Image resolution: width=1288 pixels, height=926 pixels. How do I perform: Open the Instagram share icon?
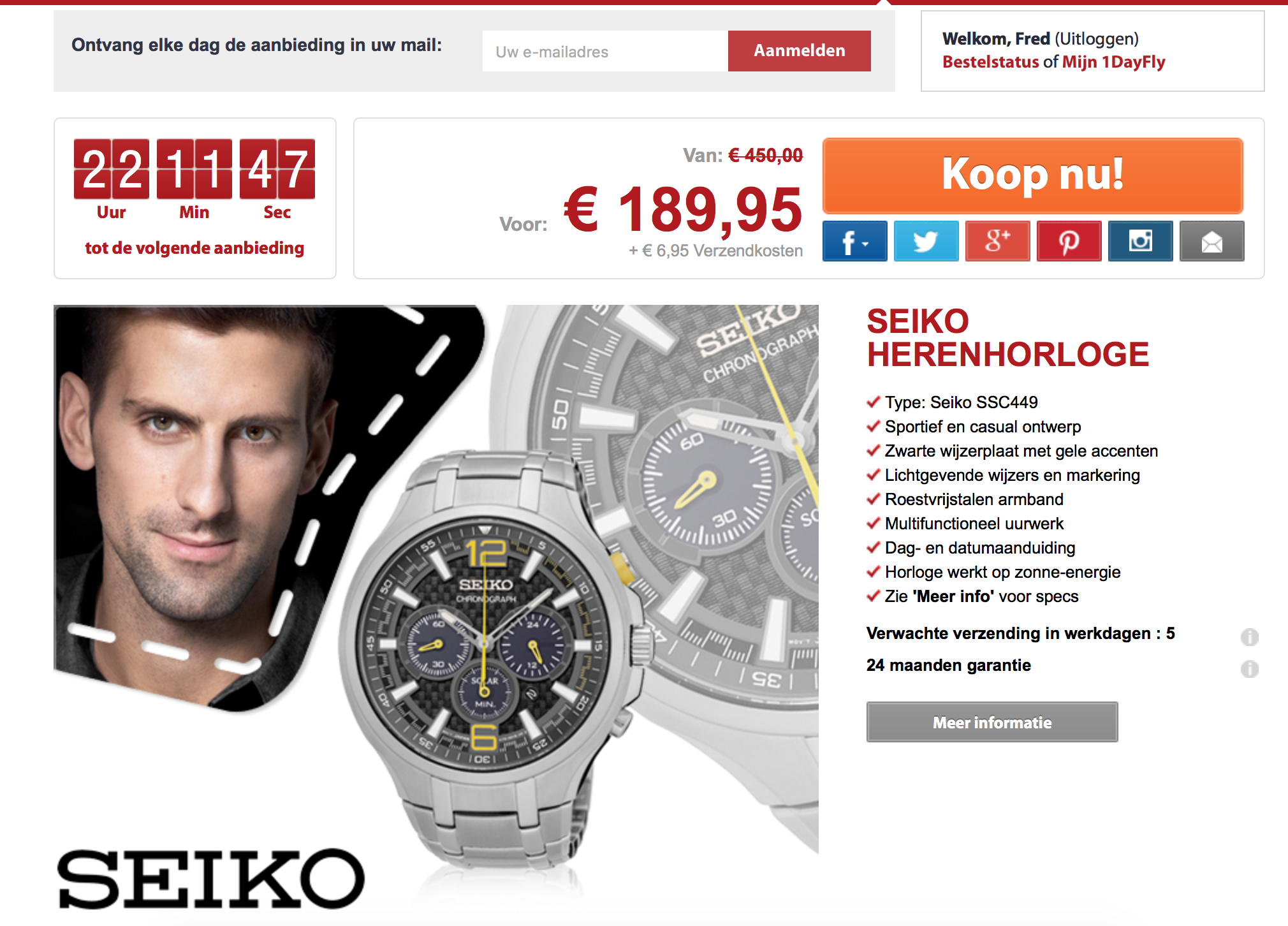[1140, 242]
